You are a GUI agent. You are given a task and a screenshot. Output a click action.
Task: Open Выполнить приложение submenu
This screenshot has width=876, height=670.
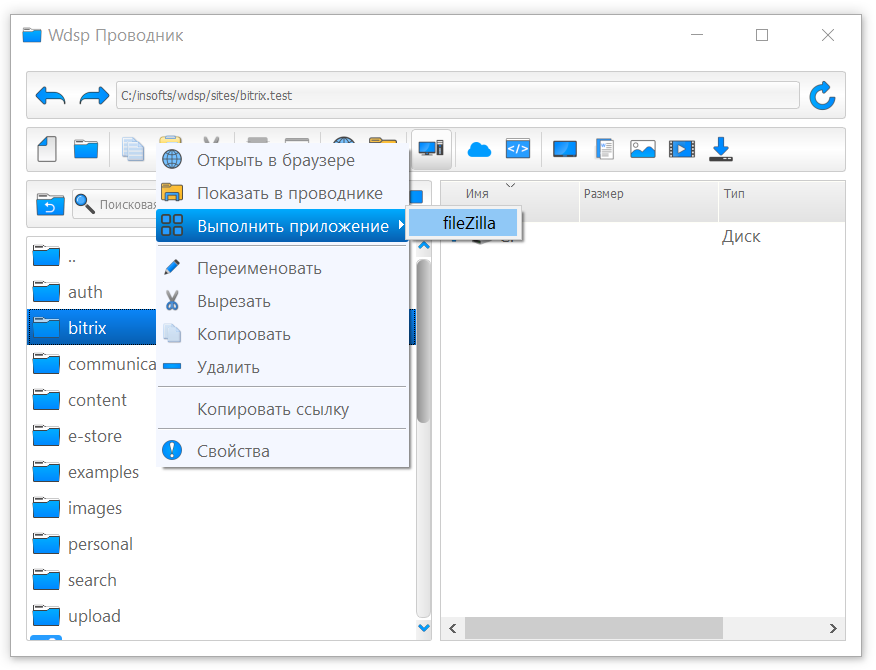pyautogui.click(x=282, y=226)
